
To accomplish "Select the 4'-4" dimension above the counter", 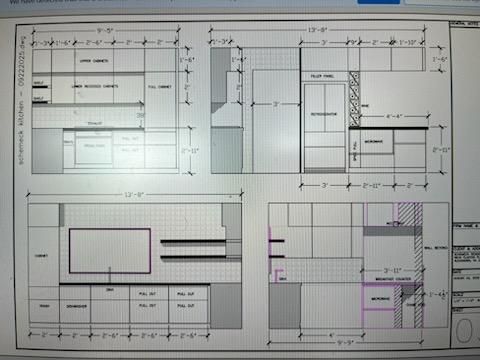I will click(394, 116).
